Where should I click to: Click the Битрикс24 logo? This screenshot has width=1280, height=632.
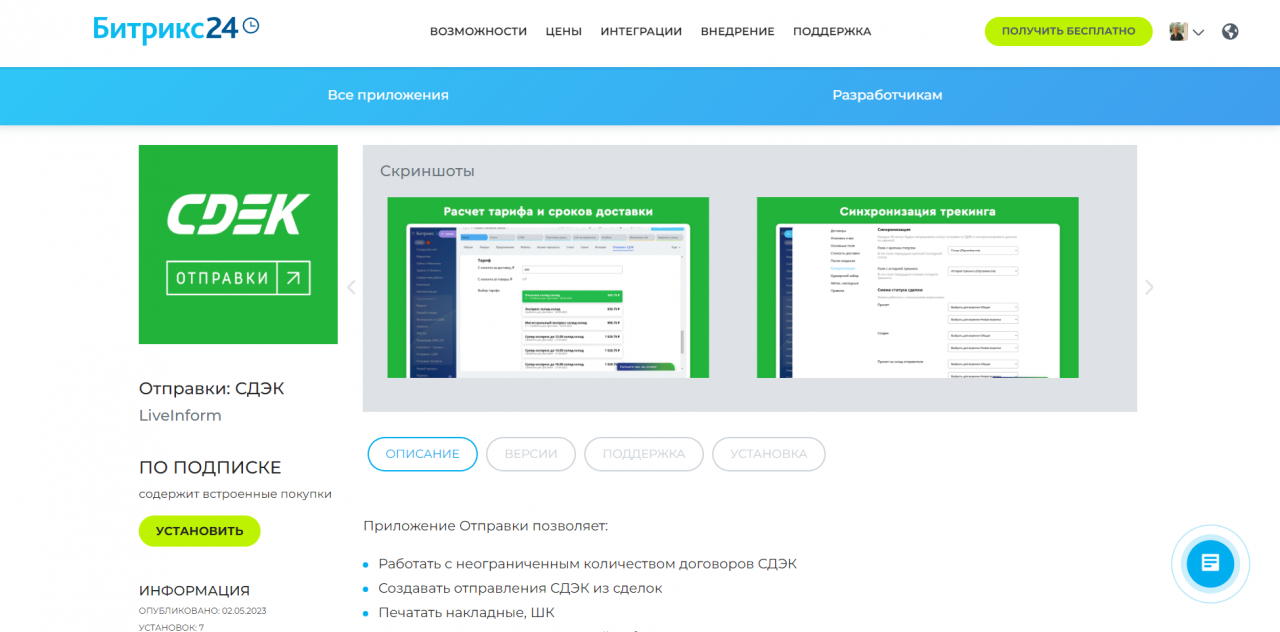point(176,29)
